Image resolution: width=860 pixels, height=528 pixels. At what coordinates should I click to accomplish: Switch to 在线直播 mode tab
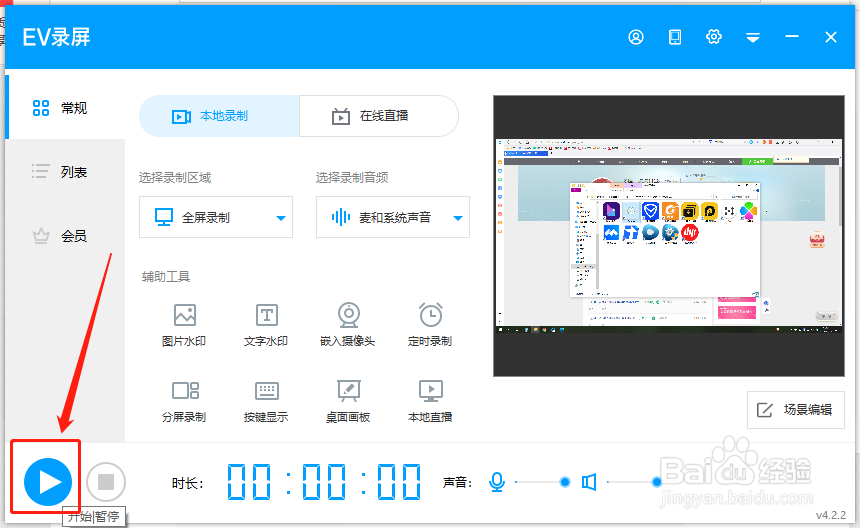click(378, 116)
